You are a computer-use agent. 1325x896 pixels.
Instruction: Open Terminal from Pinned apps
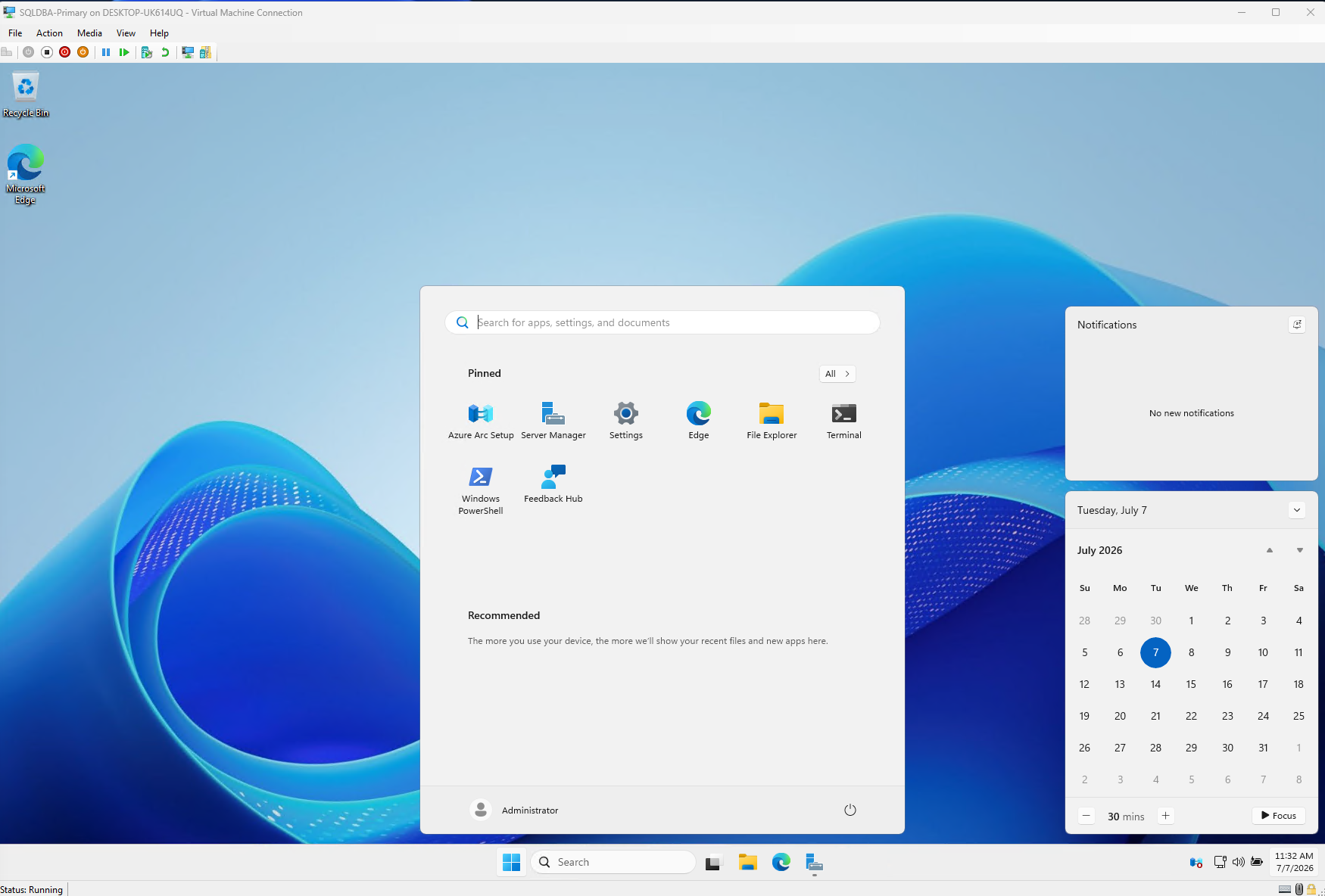click(x=844, y=421)
